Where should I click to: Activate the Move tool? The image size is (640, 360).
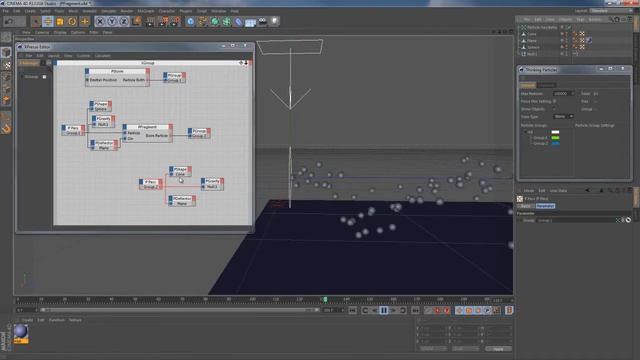tap(48, 21)
